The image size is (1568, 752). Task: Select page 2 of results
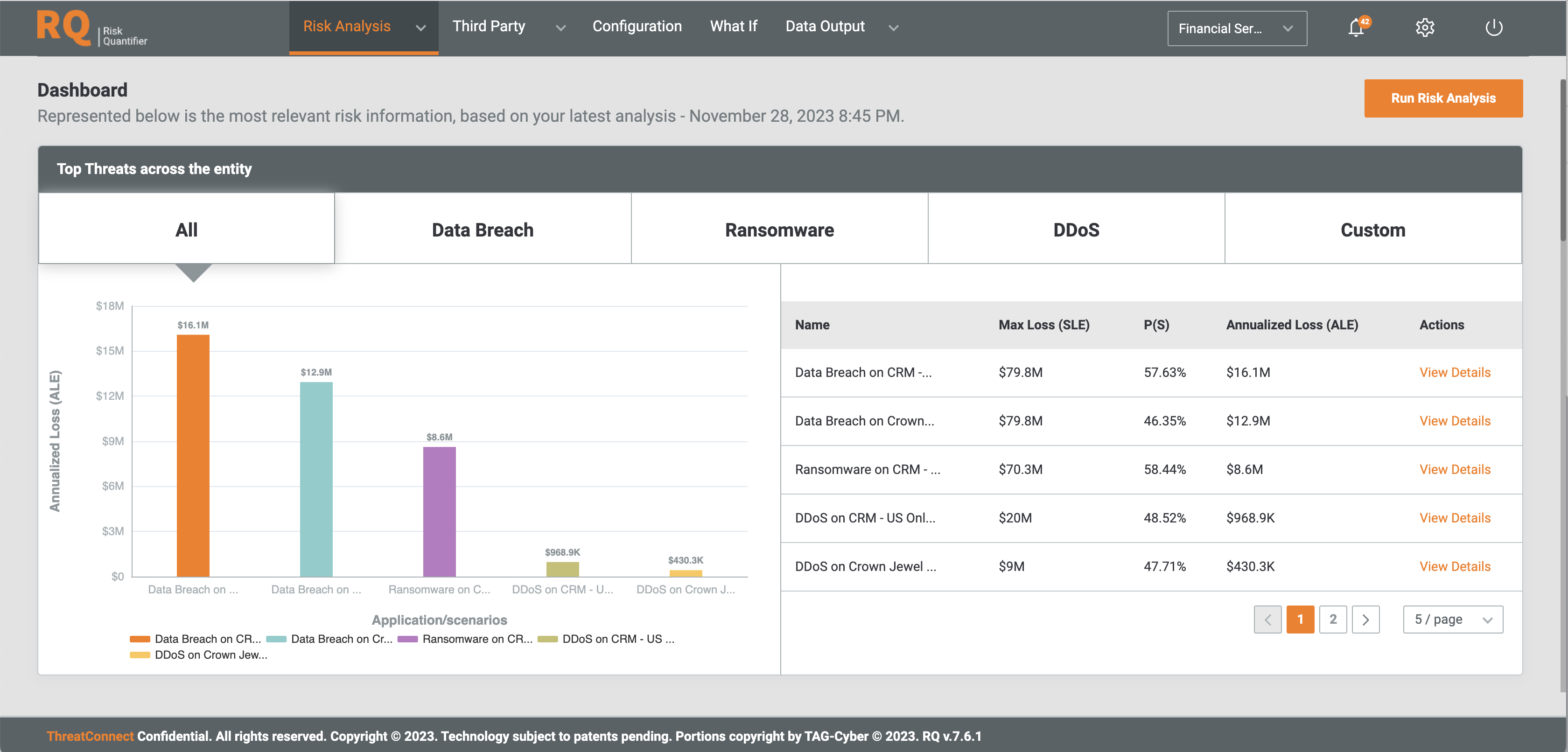(x=1333, y=620)
